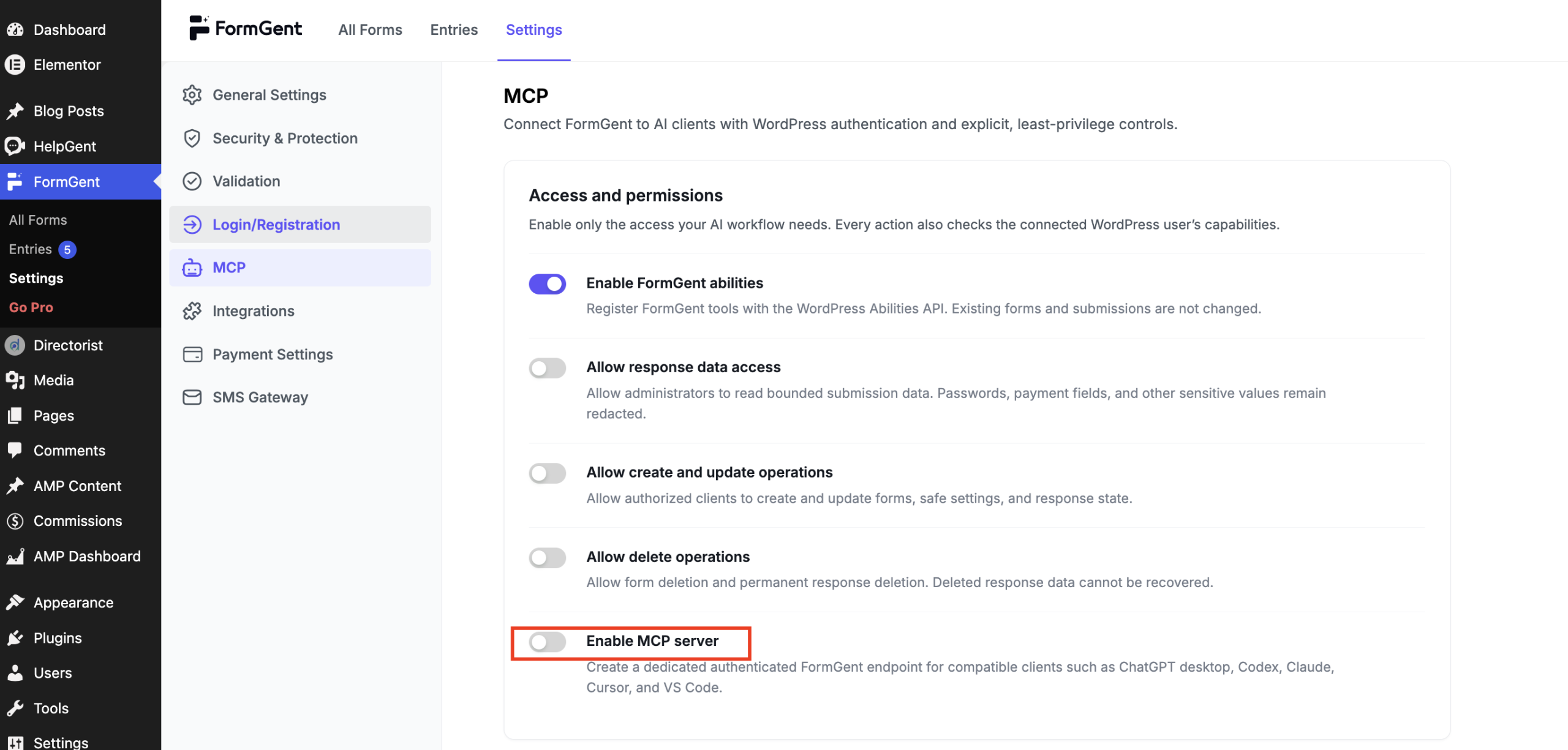Turn on Allow response data access

click(548, 368)
